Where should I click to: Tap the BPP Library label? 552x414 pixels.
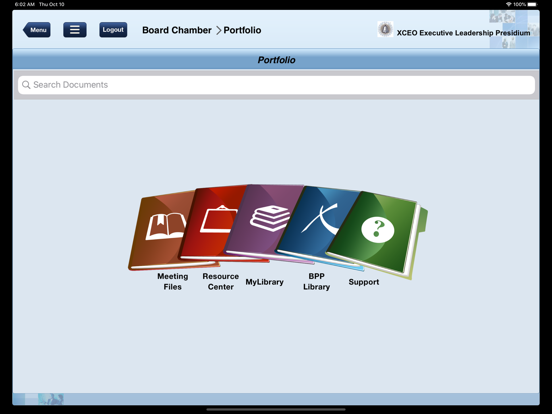pyautogui.click(x=316, y=281)
